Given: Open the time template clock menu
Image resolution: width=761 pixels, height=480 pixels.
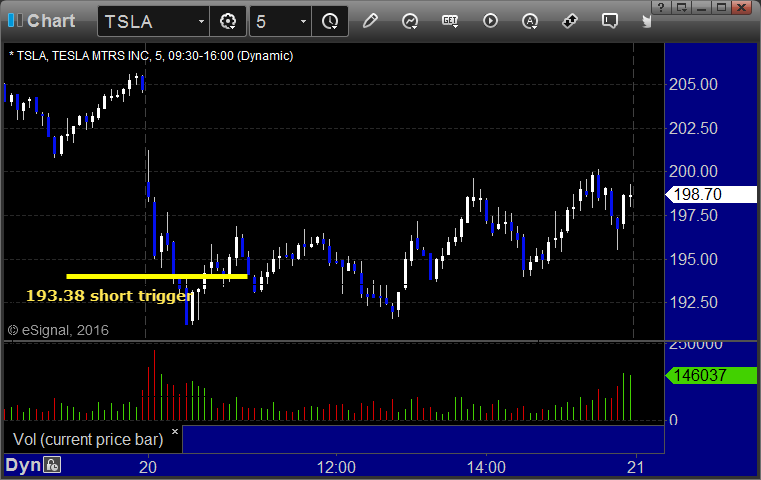Looking at the screenshot, I should [x=330, y=21].
